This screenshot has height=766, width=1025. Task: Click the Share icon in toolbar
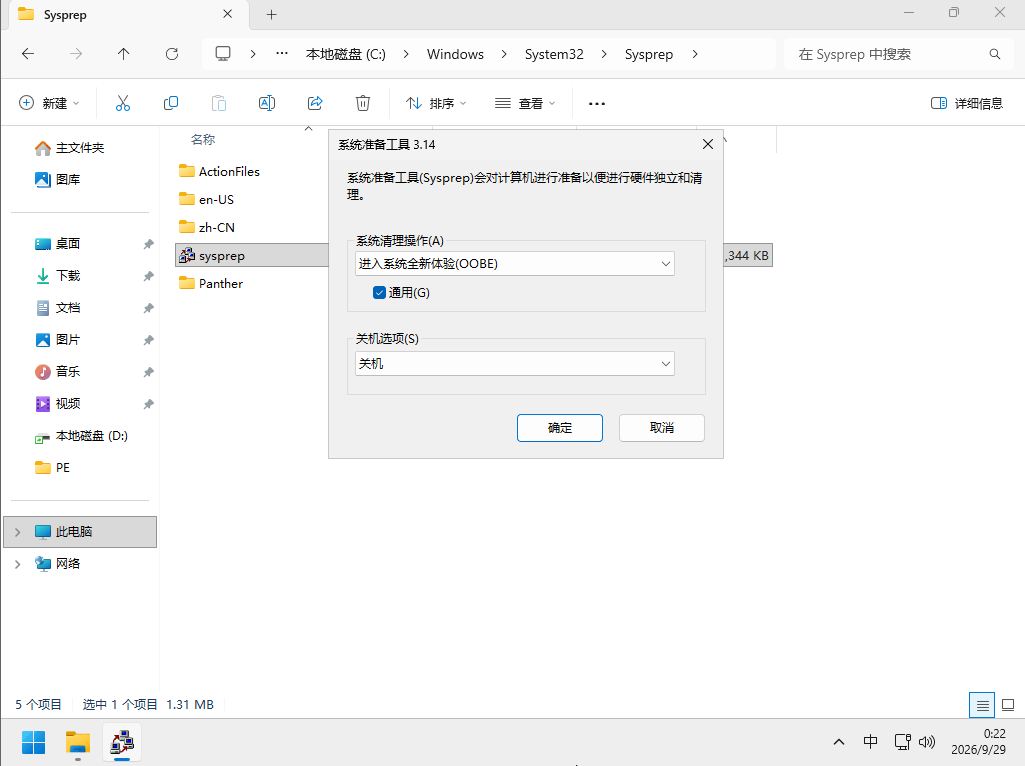pyautogui.click(x=315, y=103)
